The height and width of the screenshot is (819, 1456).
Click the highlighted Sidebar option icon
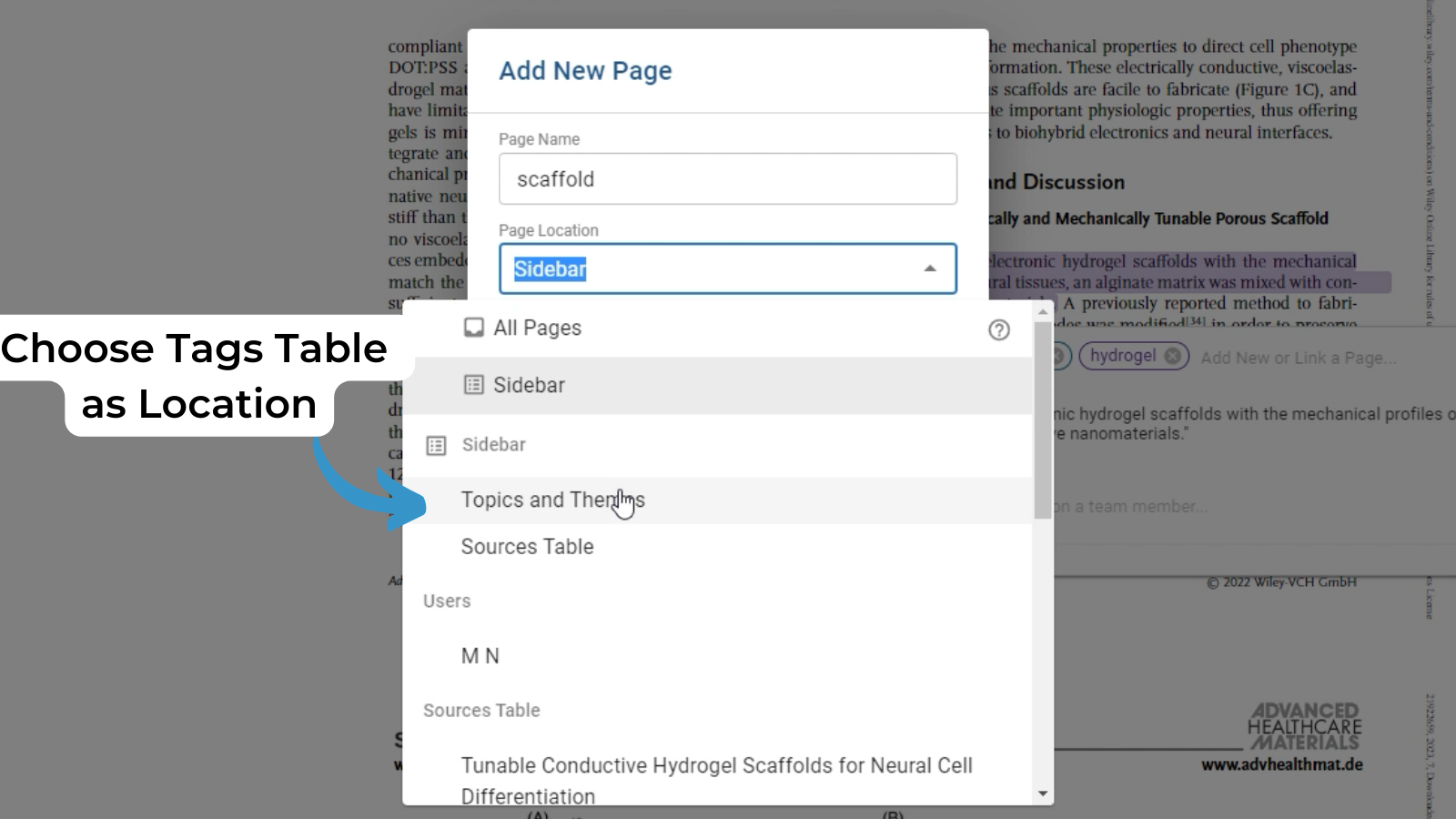point(473,385)
